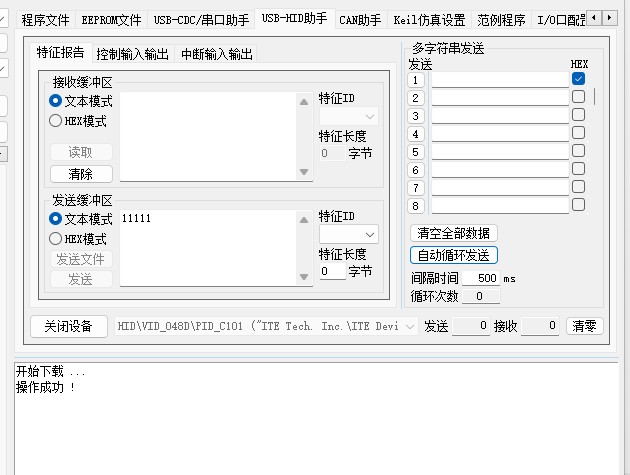This screenshot has height=475, width=630.
Task: Select the 特征报告 sub-tab
Action: pos(60,52)
